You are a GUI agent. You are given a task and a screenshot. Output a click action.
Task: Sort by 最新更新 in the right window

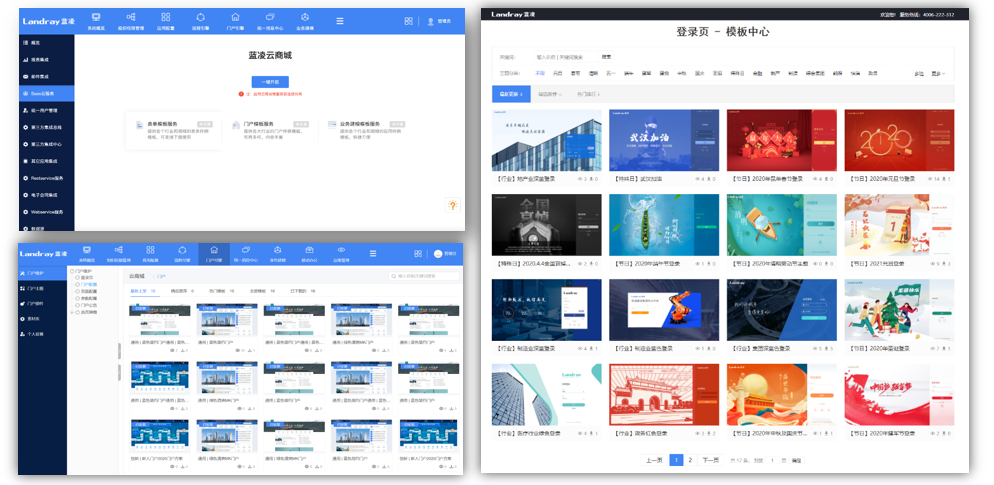(512, 94)
